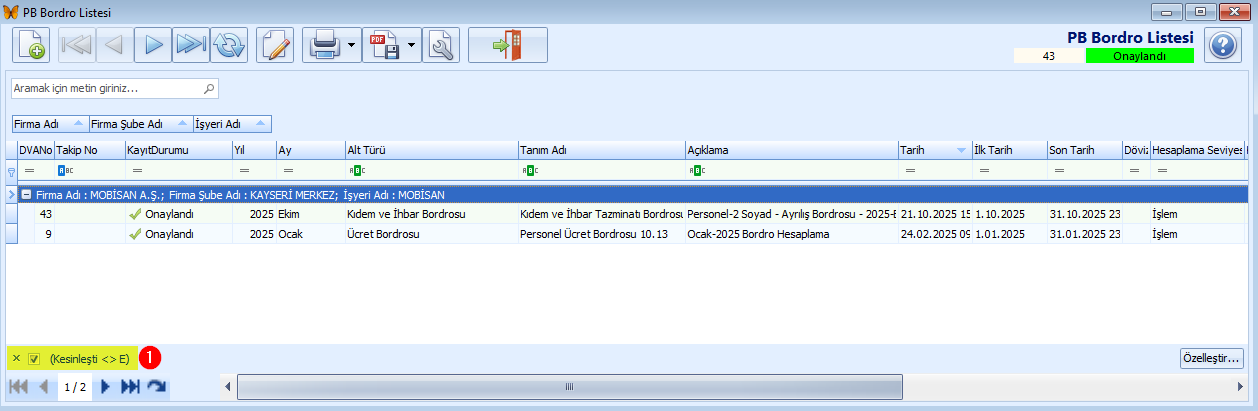Click the exit door icon
This screenshot has height=411, width=1258.
508,46
